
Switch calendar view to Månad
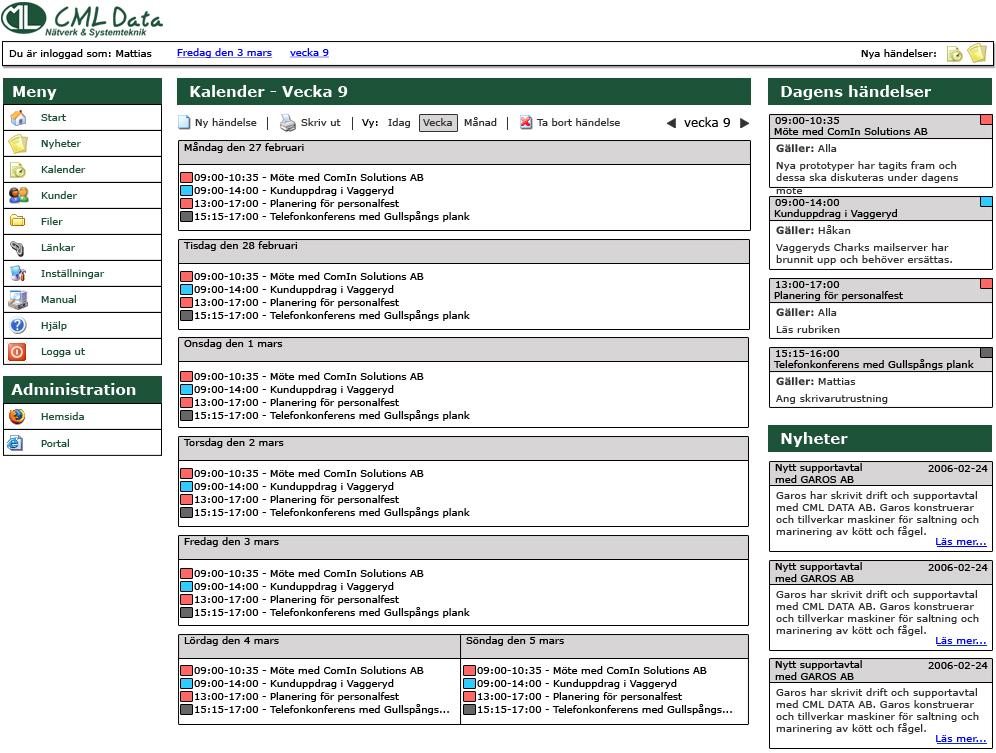pos(480,123)
